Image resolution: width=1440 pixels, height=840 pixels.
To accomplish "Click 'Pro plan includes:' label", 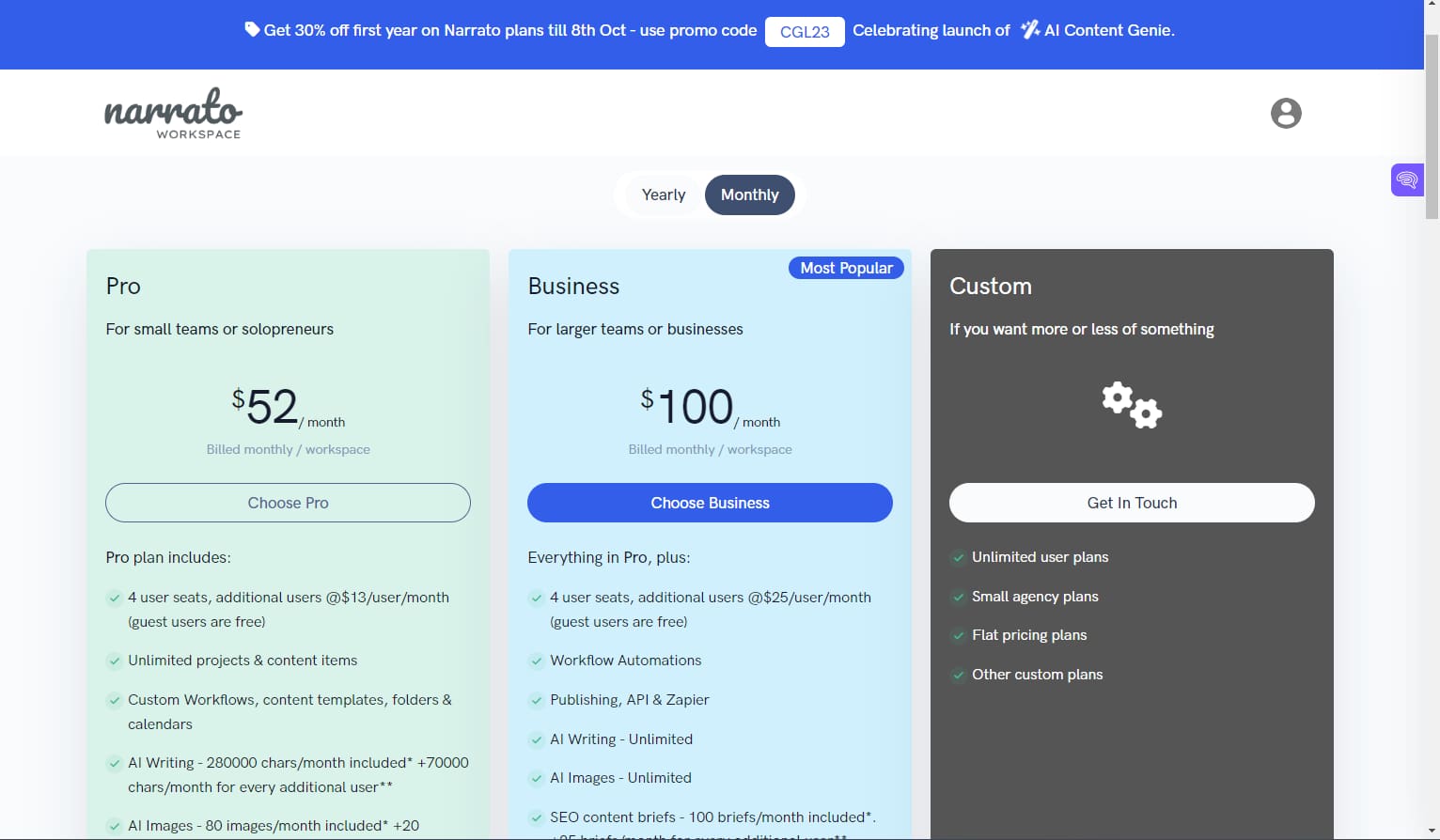I will pyautogui.click(x=168, y=557).
